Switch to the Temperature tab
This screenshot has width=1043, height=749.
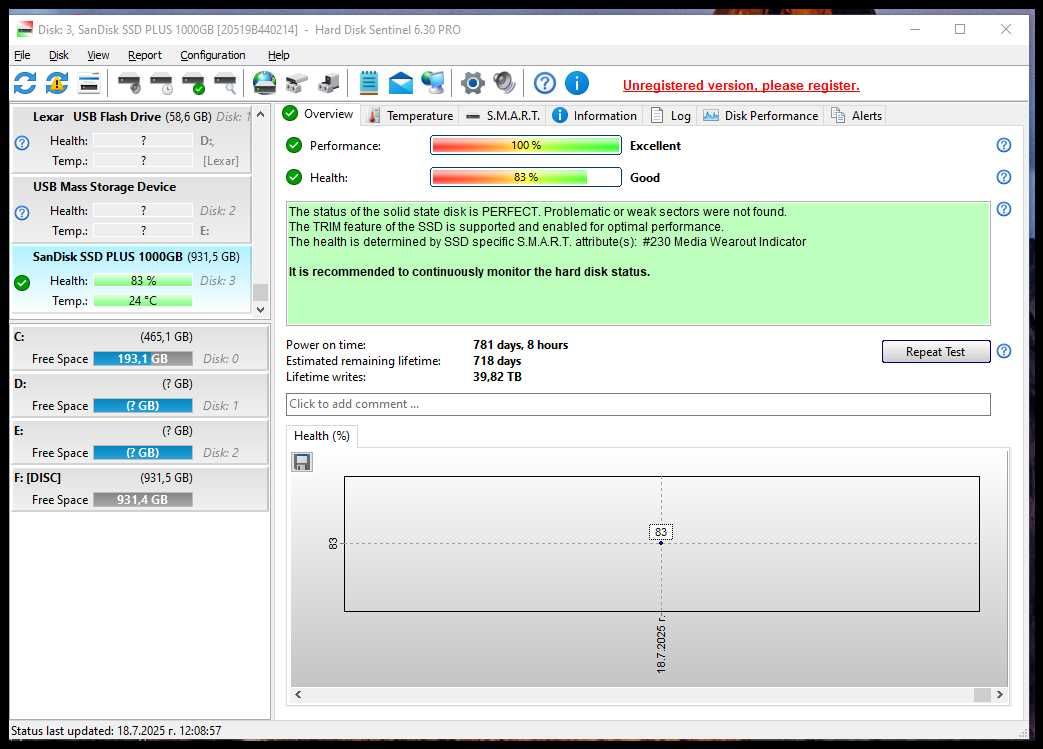(410, 116)
